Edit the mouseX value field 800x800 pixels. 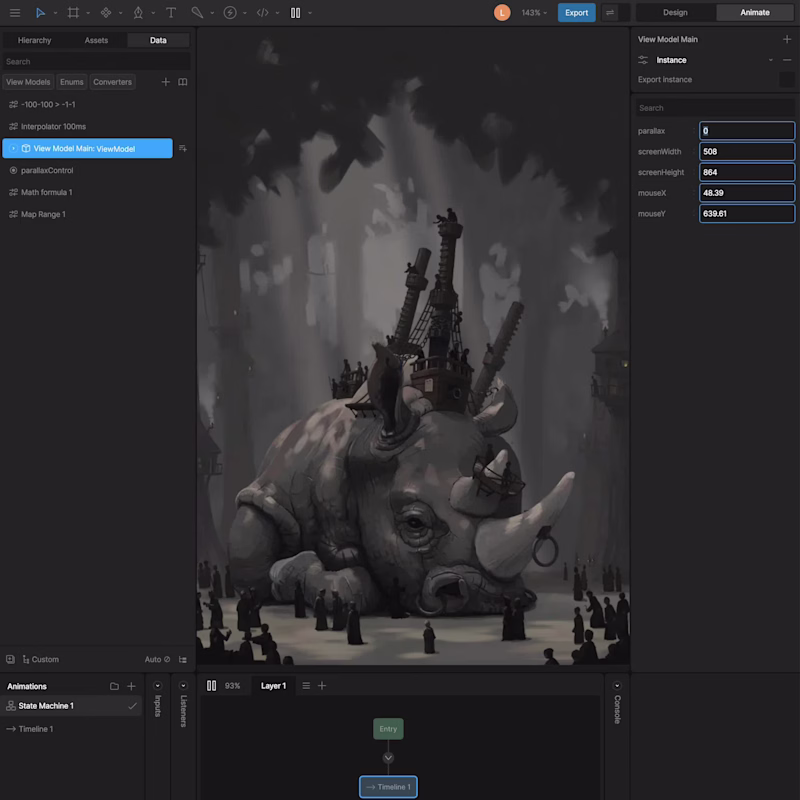point(745,192)
